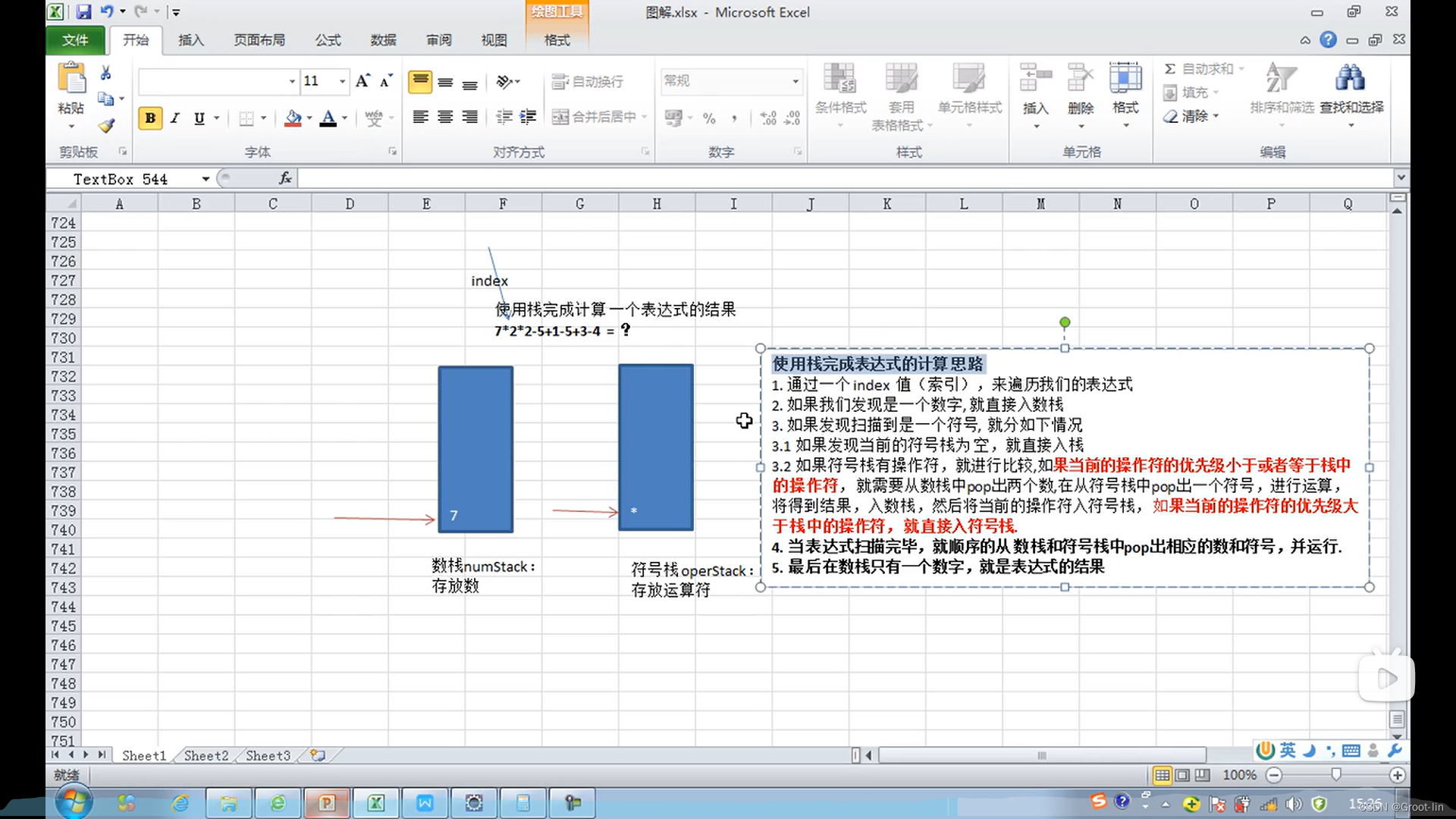
Task: Click the fill color paint bucket
Action: [x=293, y=118]
